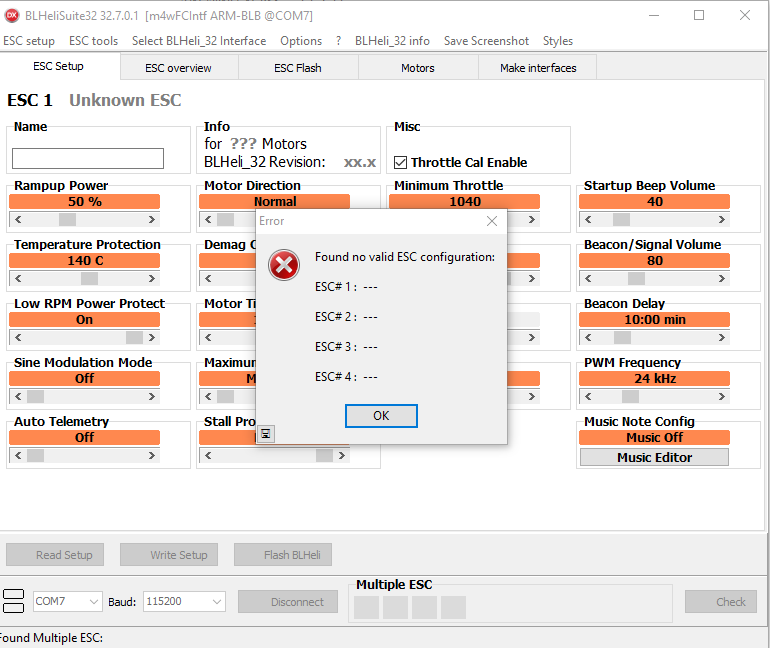Click the Music Off value bar
Screen dimensions: 770x648
654,437
